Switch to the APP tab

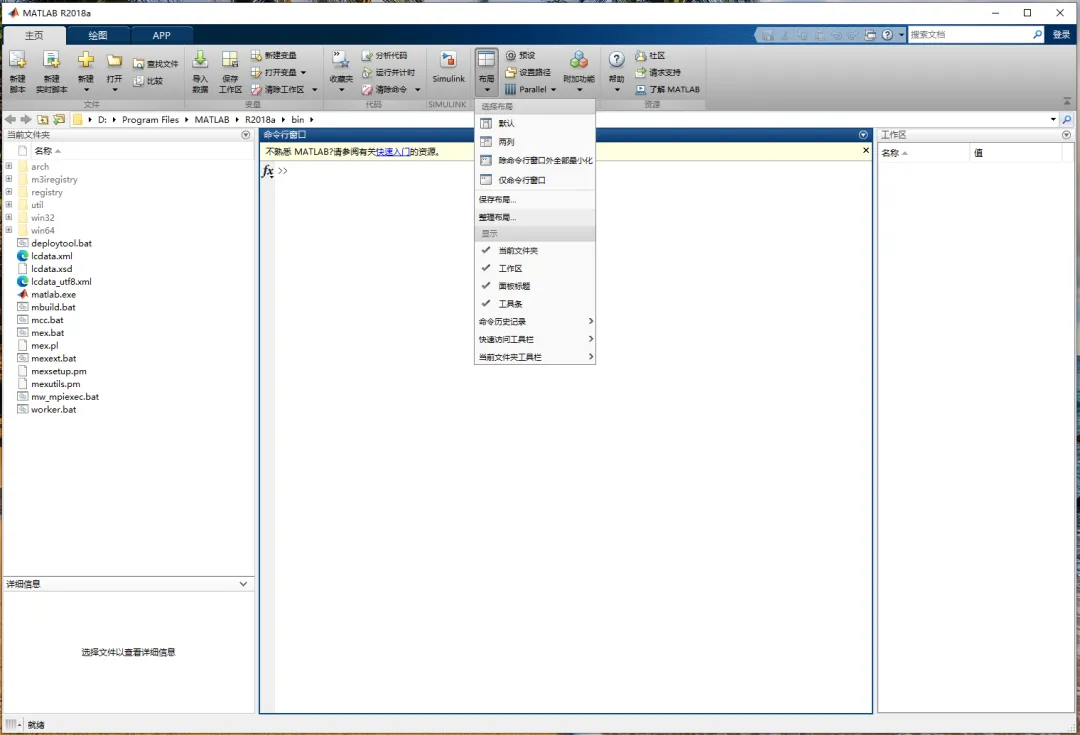point(161,35)
